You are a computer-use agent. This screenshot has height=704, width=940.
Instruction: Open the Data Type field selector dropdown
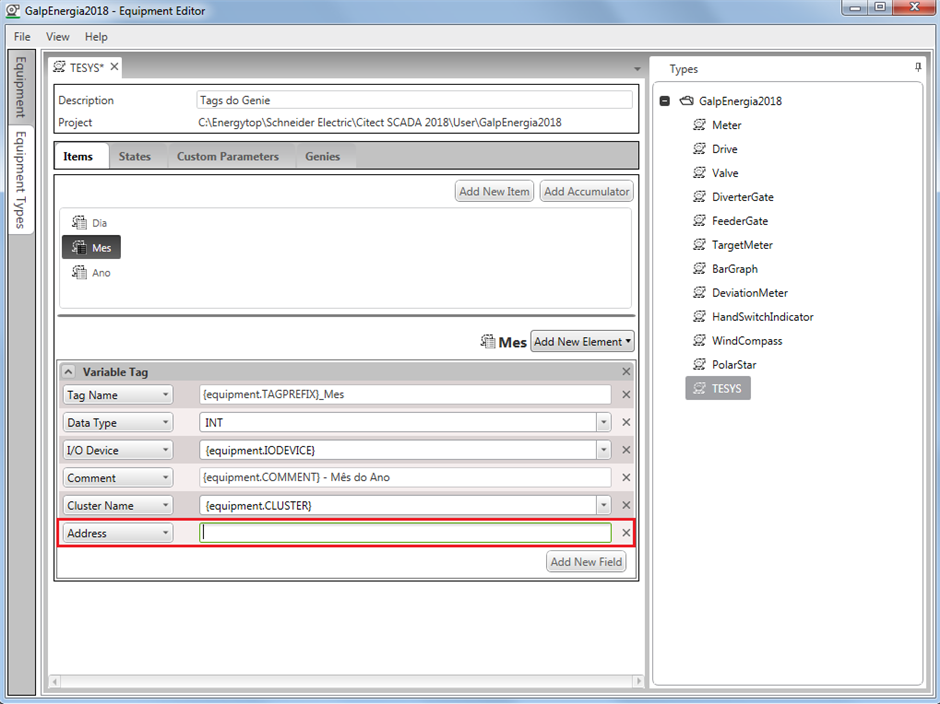tap(118, 422)
